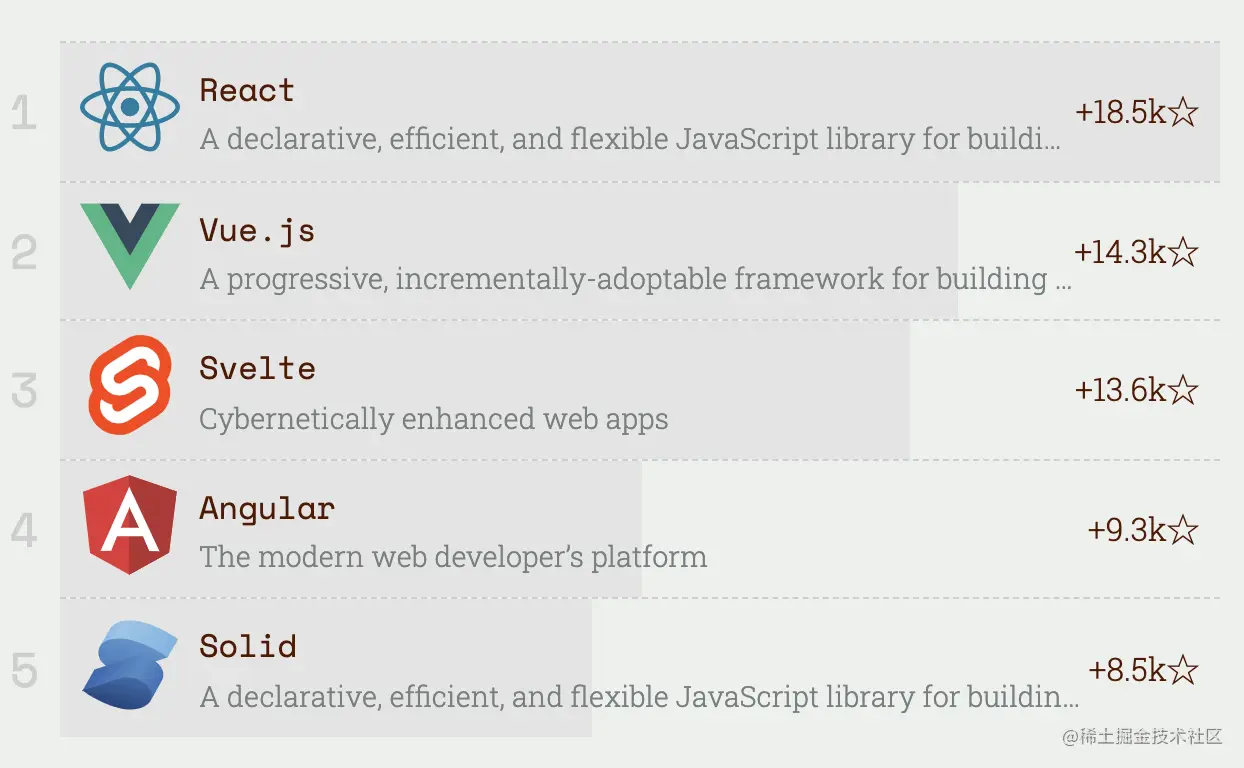Image resolution: width=1244 pixels, height=768 pixels.
Task: Open the Angular project title
Action: pyautogui.click(x=267, y=509)
